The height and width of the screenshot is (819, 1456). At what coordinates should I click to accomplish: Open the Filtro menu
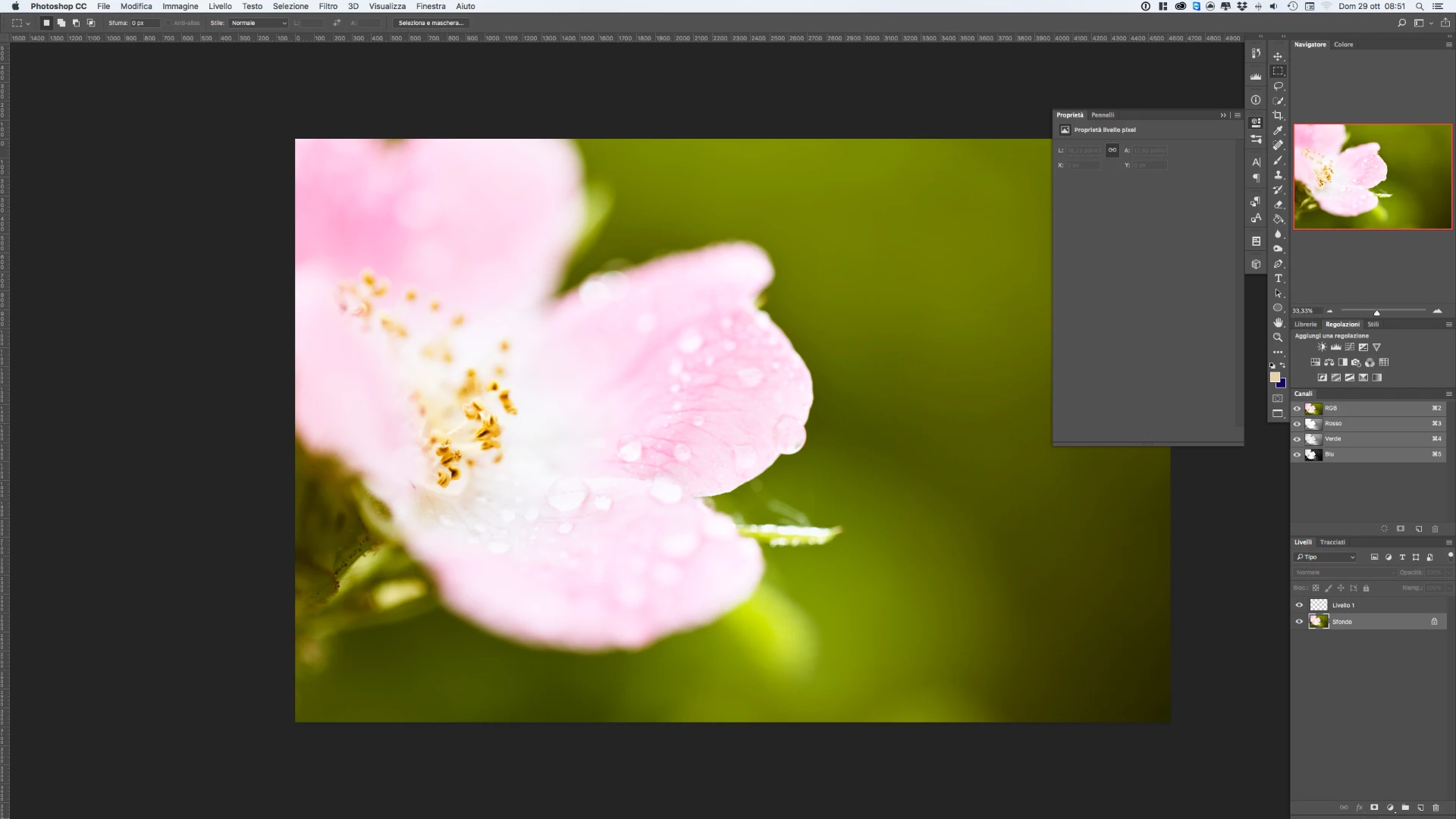328,6
